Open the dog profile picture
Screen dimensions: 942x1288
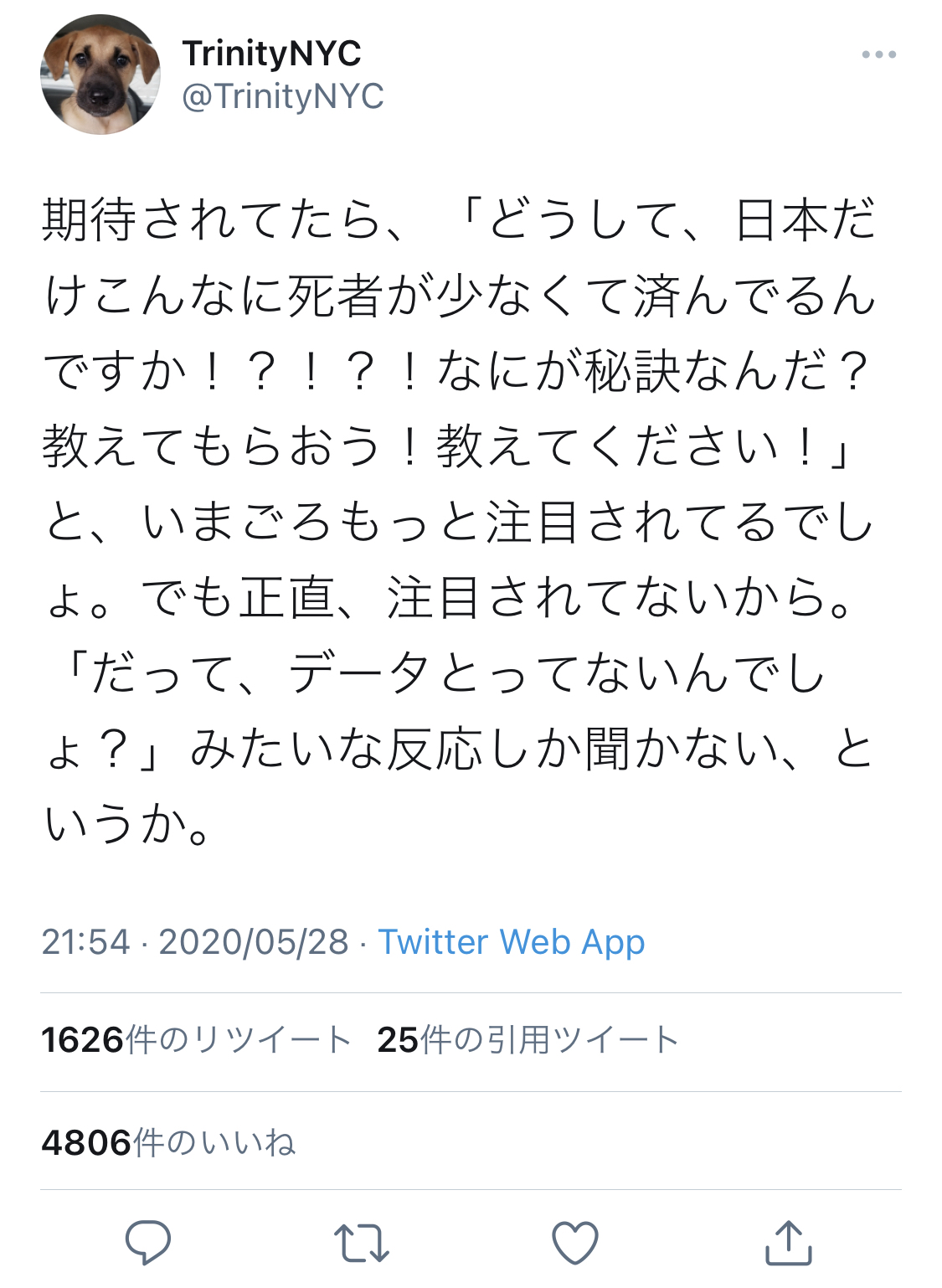click(x=100, y=75)
